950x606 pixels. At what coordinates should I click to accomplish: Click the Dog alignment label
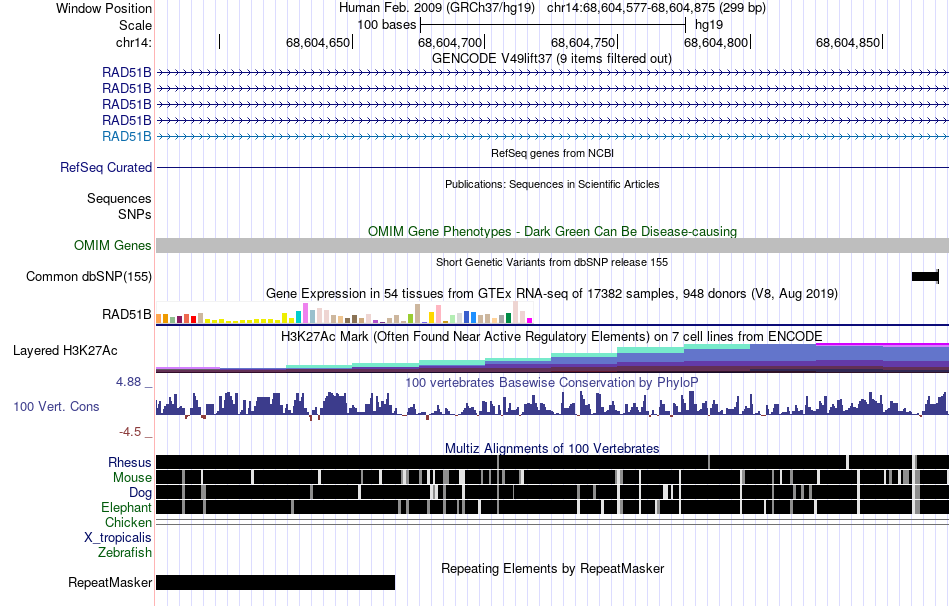[140, 493]
